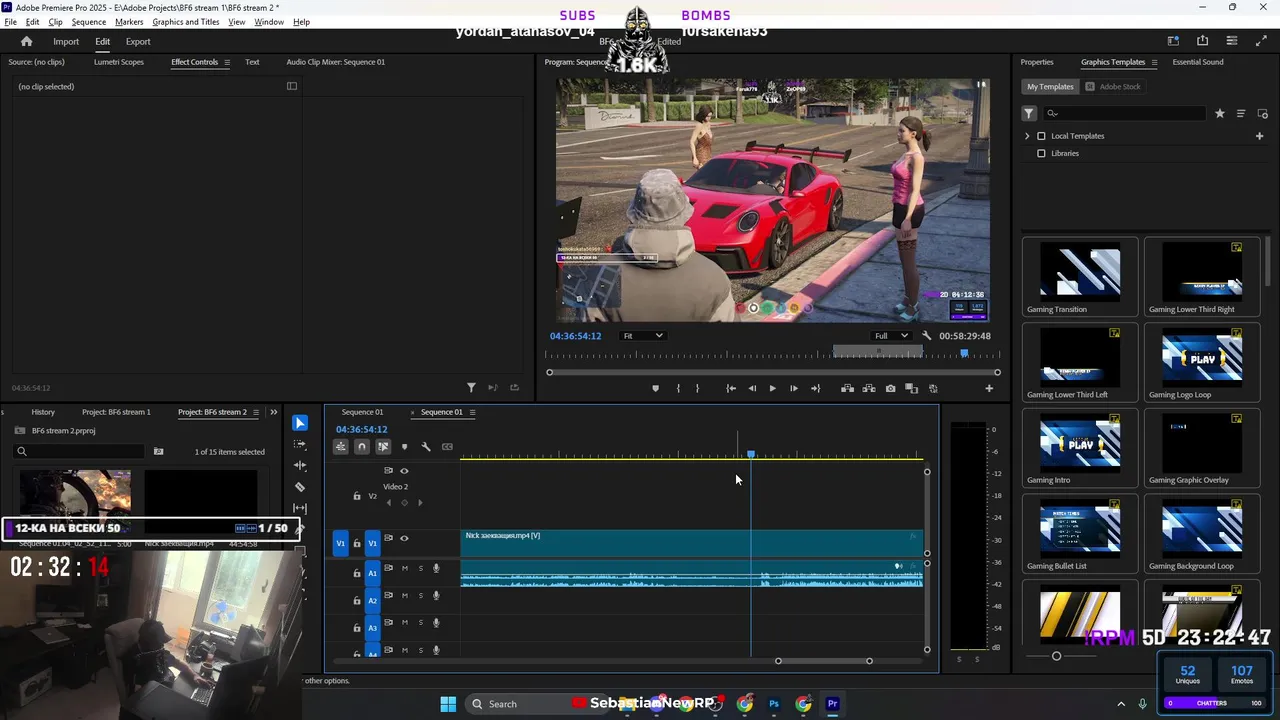Viewport: 1280px width, 720px height.
Task: Open Timeline Display Settings wrench
Action: pyautogui.click(x=426, y=447)
